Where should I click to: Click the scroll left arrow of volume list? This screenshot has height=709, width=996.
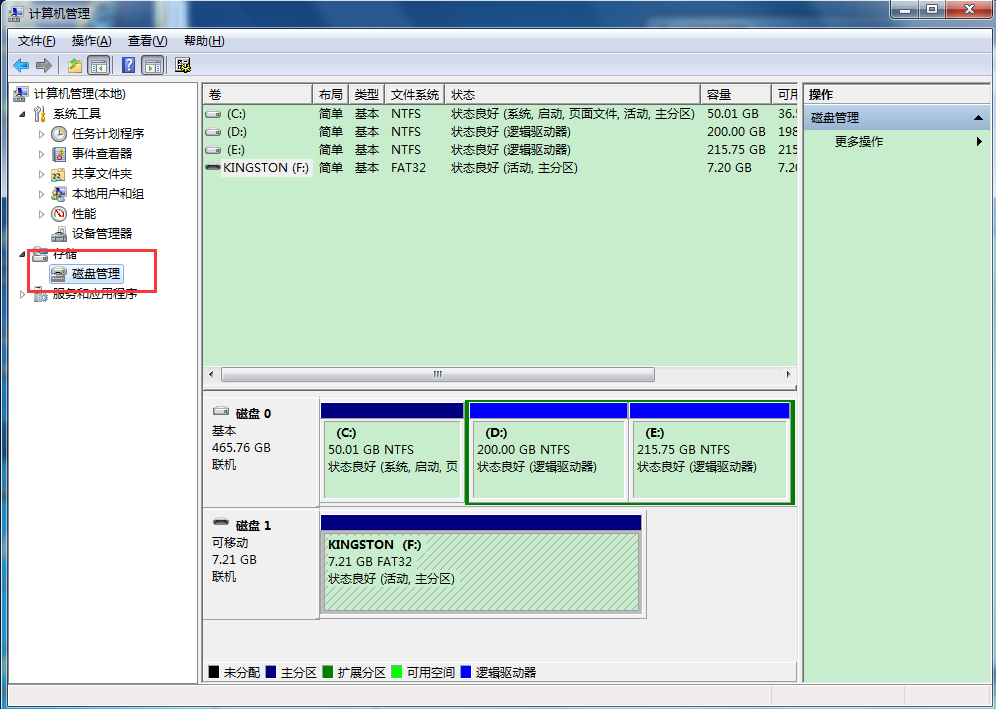212,374
